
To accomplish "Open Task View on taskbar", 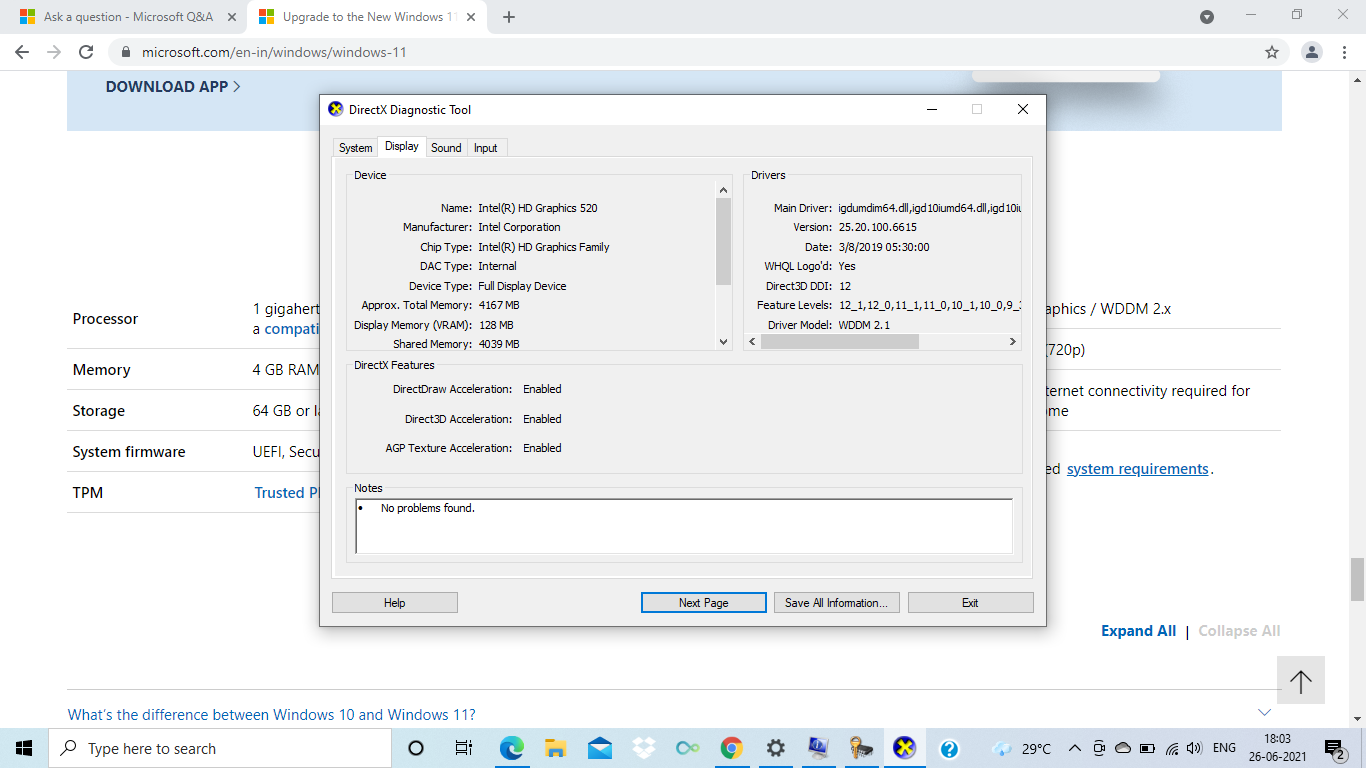I will pyautogui.click(x=464, y=748).
